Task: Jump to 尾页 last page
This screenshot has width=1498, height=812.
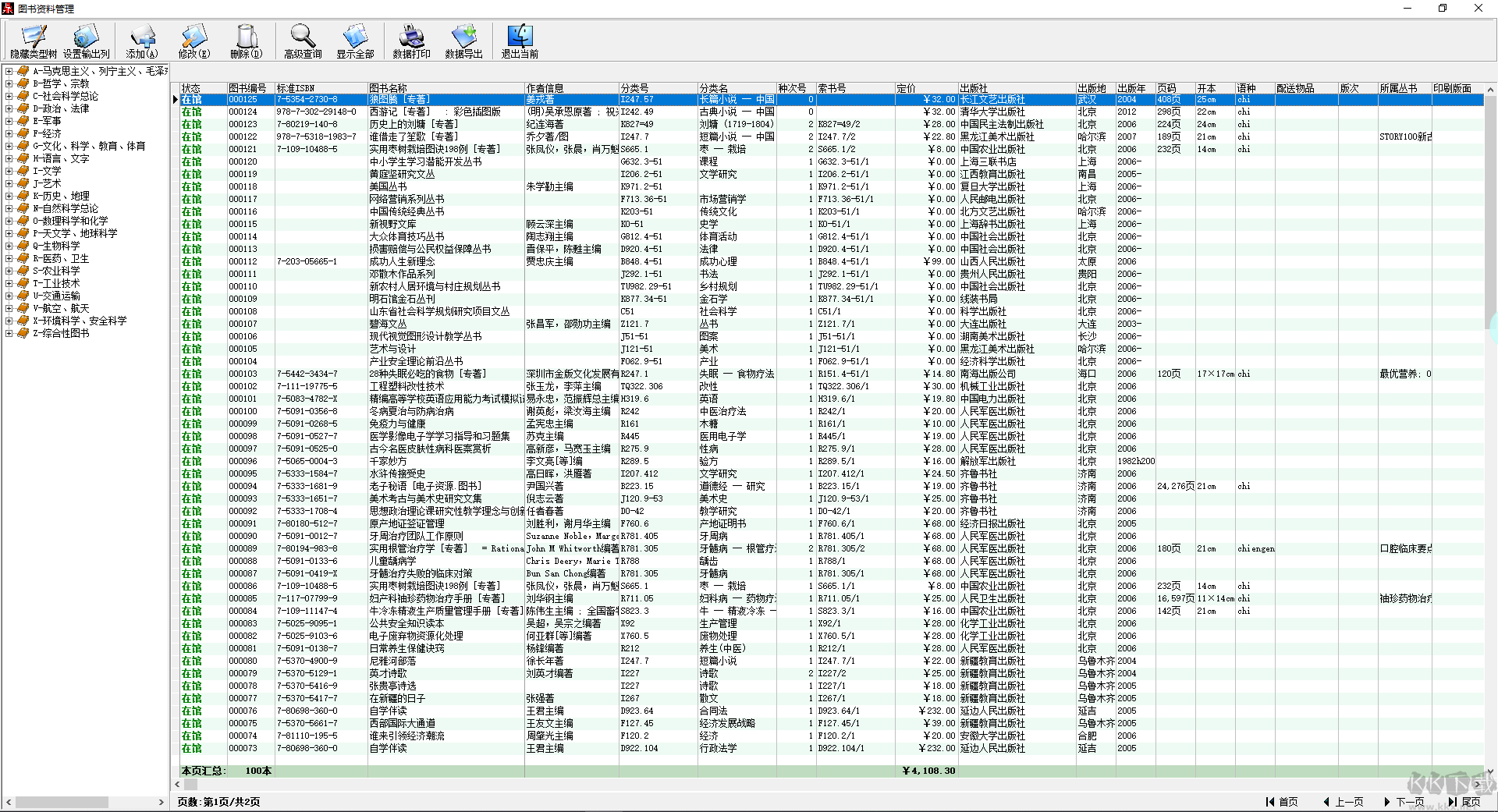Action: tap(1464, 802)
